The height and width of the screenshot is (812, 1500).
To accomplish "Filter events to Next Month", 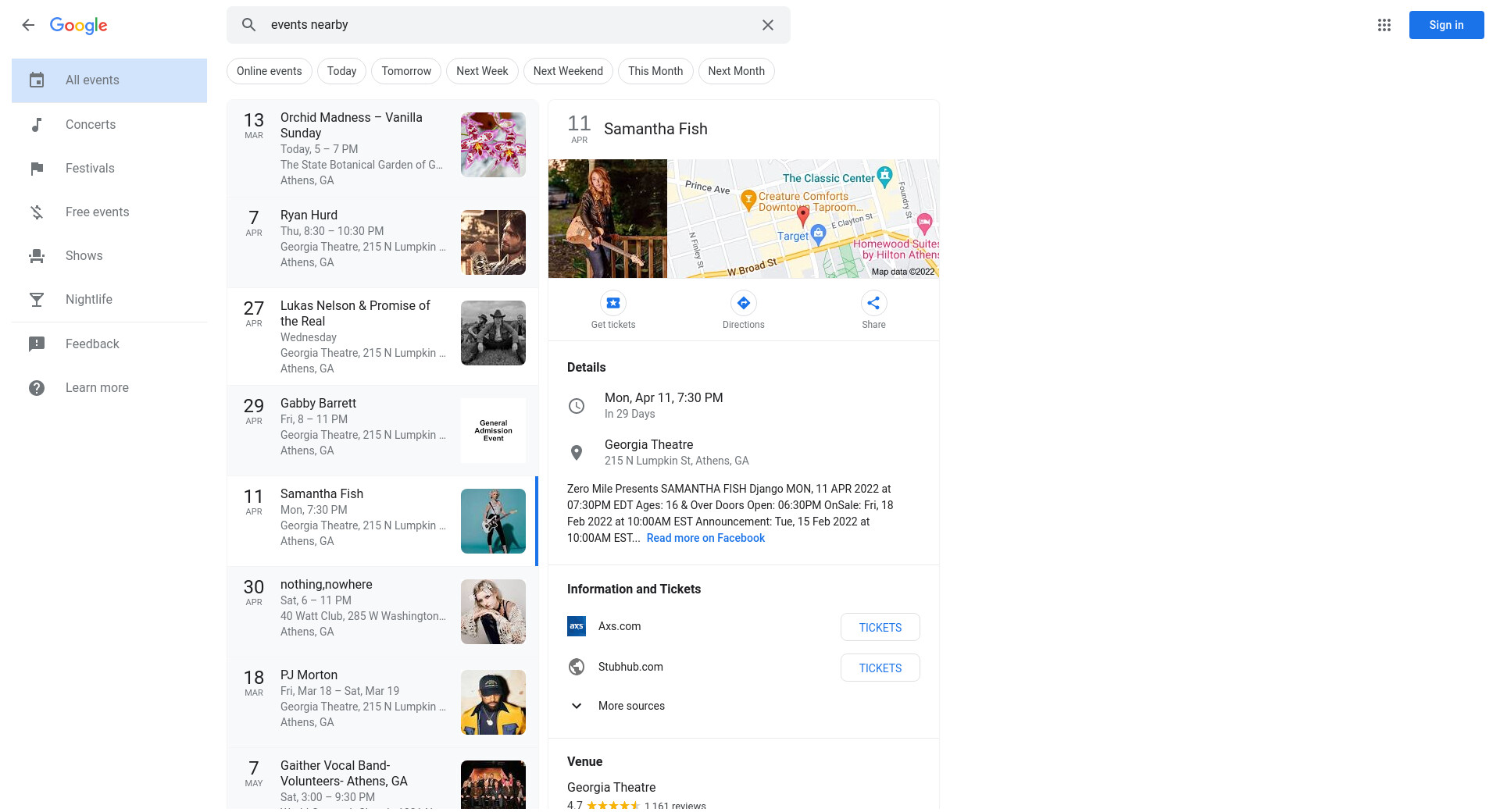I will (x=737, y=71).
